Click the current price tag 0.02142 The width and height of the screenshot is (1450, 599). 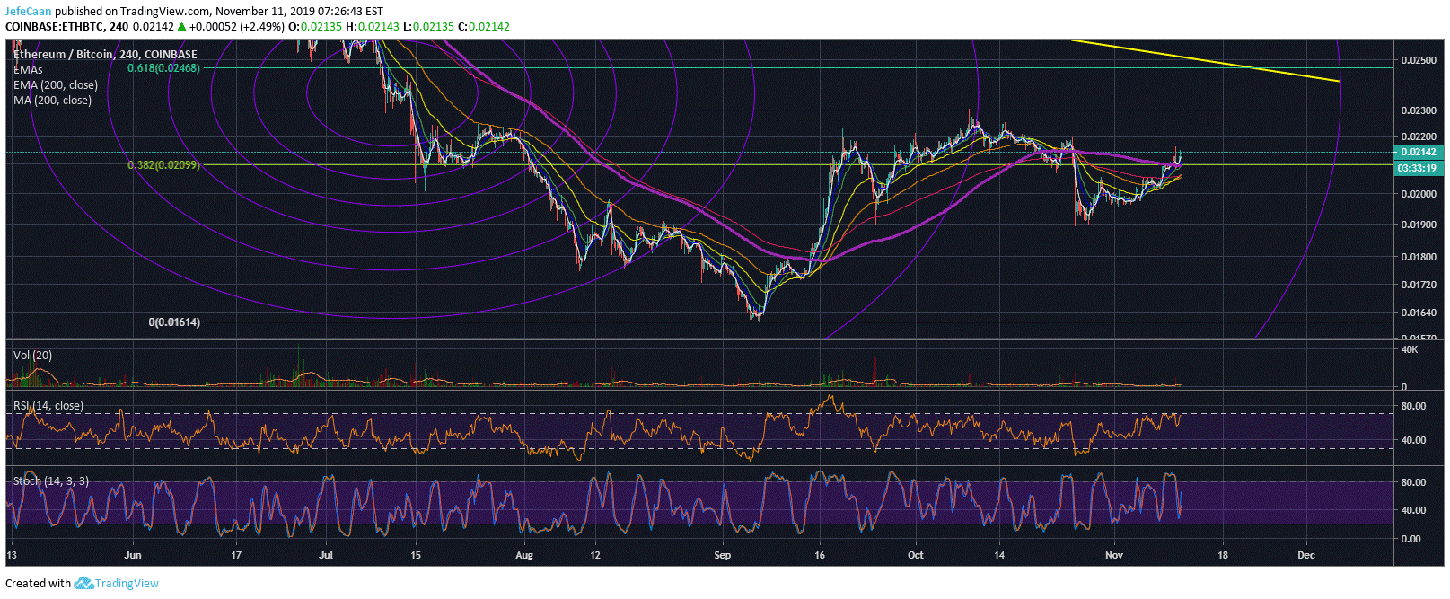coord(1420,152)
